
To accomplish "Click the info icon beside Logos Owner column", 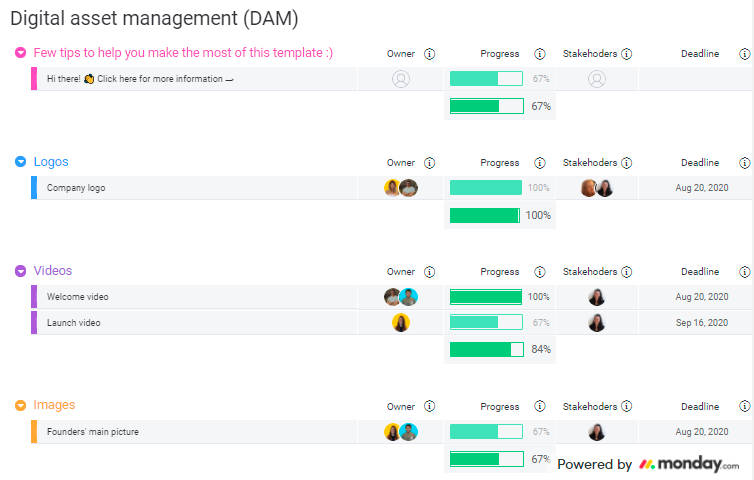I will click(x=430, y=163).
